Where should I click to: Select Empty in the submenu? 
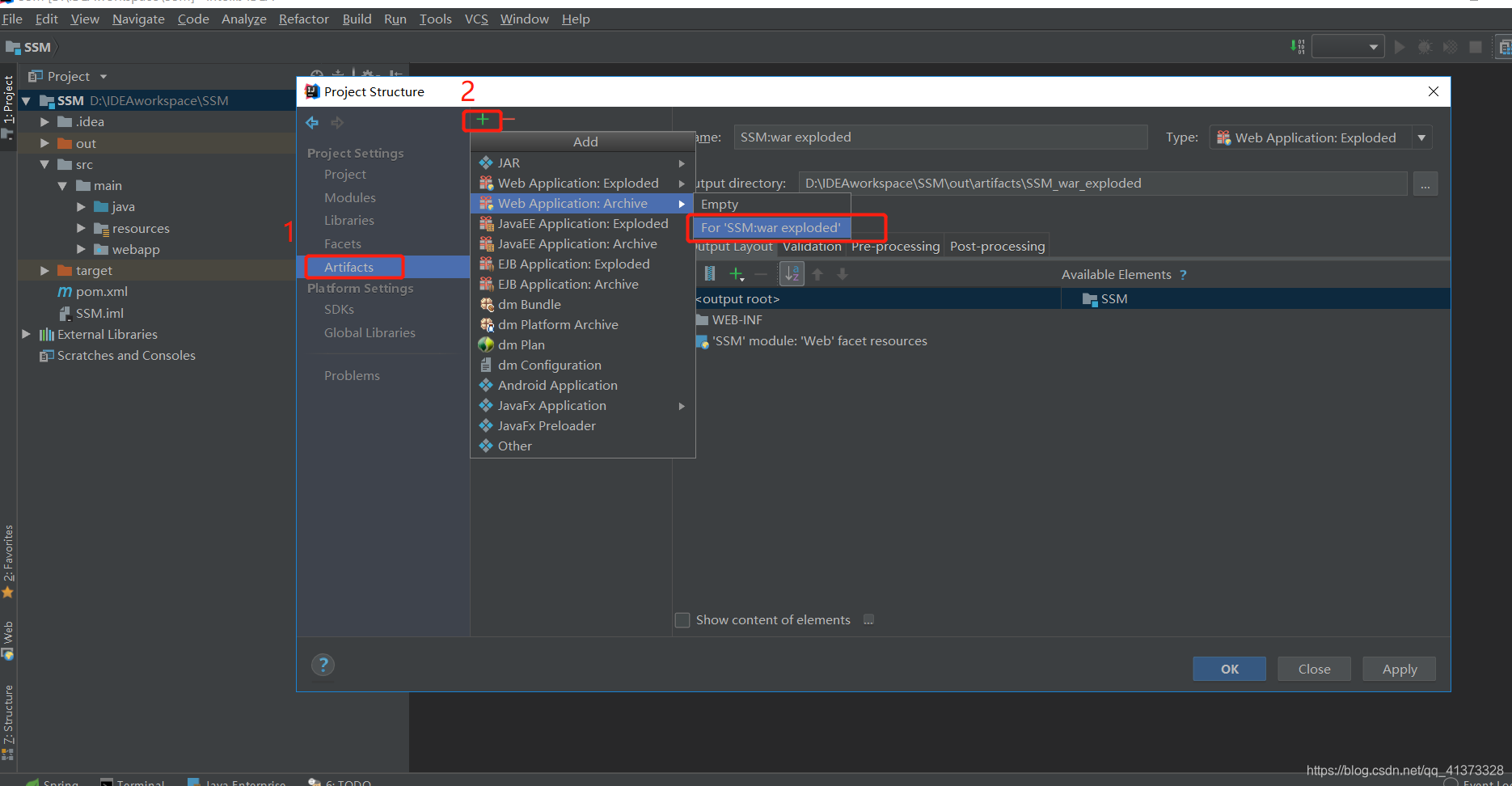click(771, 204)
